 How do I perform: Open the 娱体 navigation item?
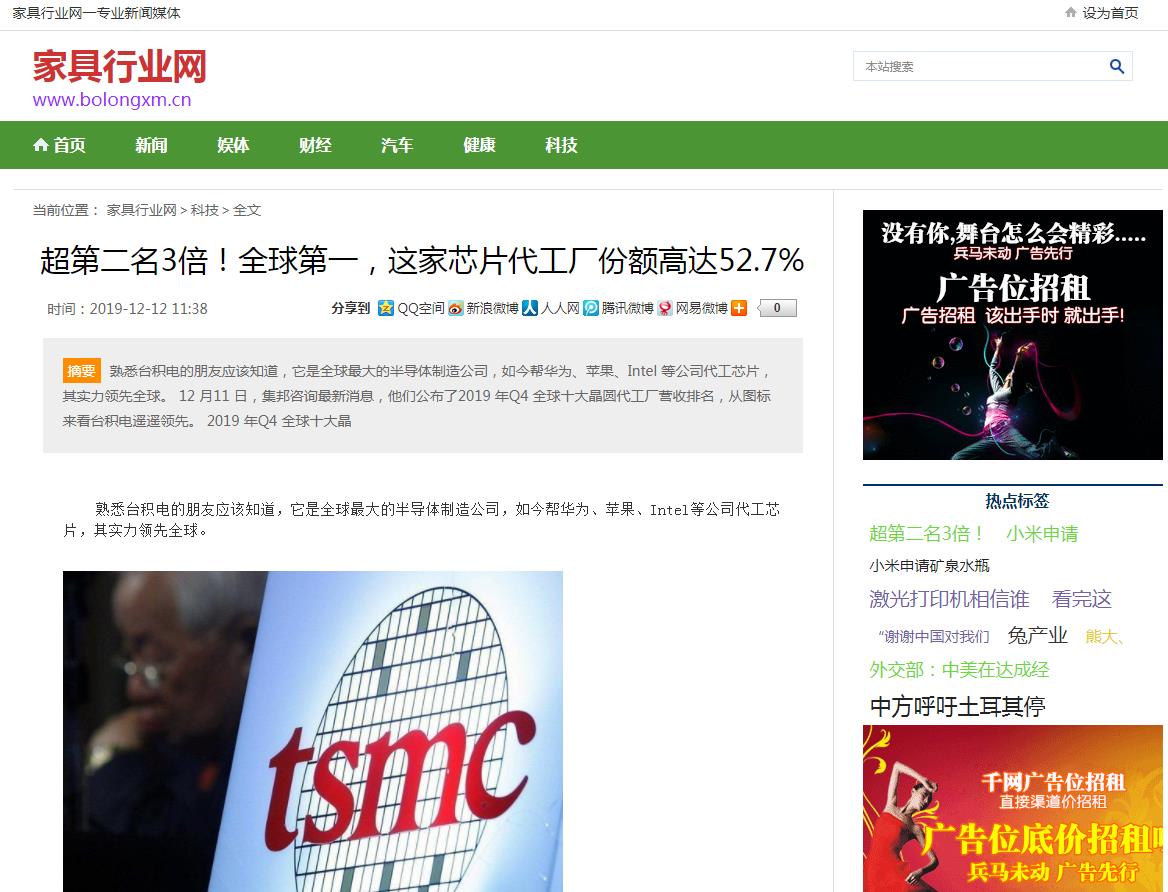(233, 145)
